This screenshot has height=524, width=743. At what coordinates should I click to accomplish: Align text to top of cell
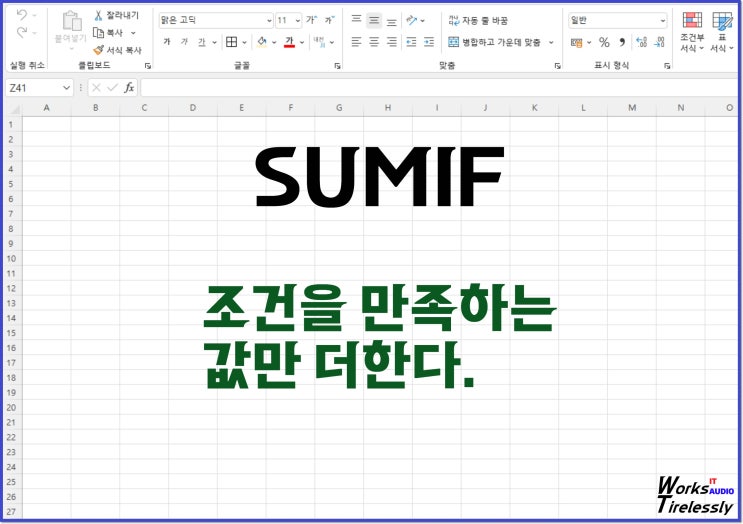(356, 20)
